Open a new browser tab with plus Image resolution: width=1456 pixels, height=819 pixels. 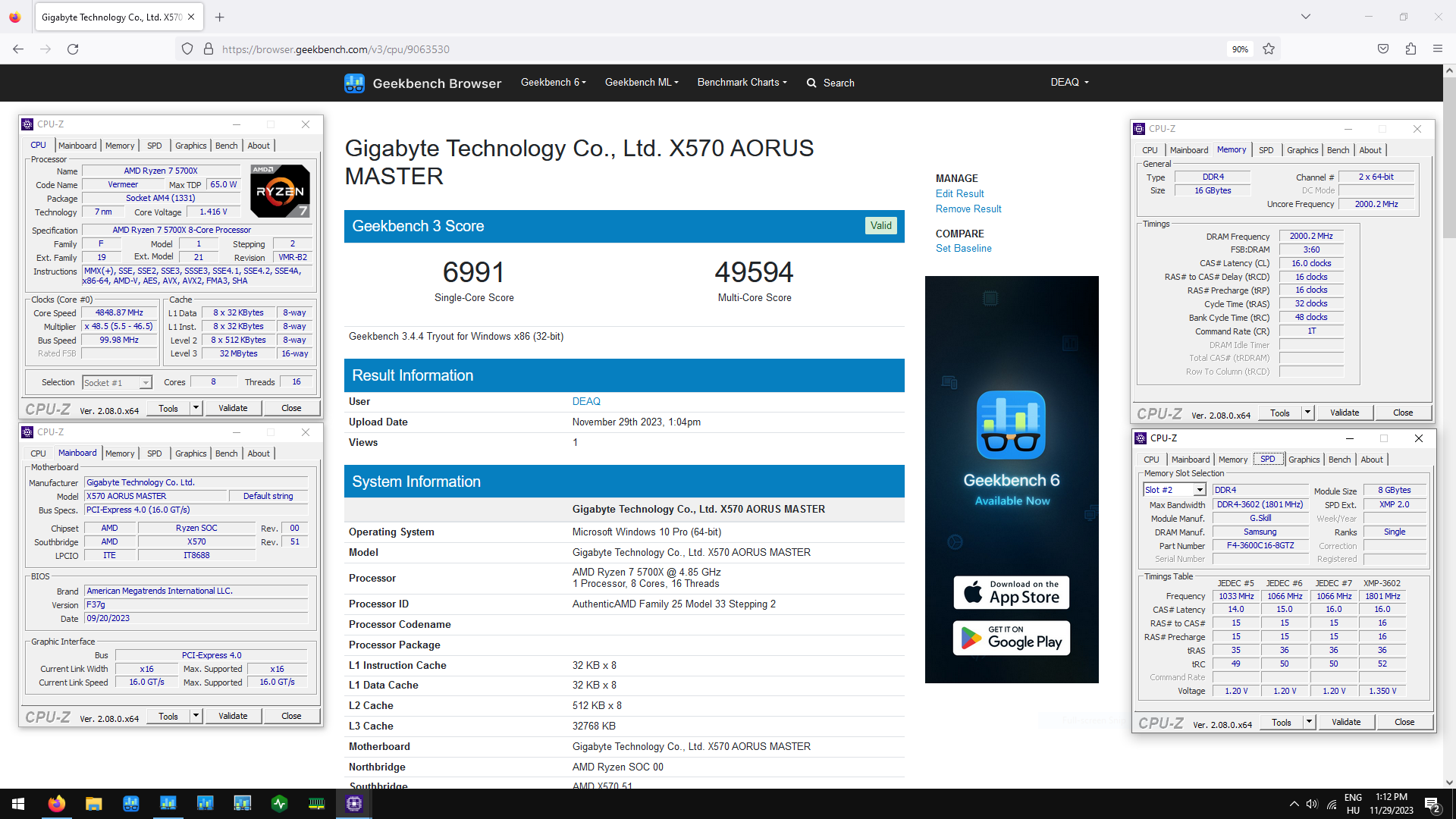coord(219,17)
